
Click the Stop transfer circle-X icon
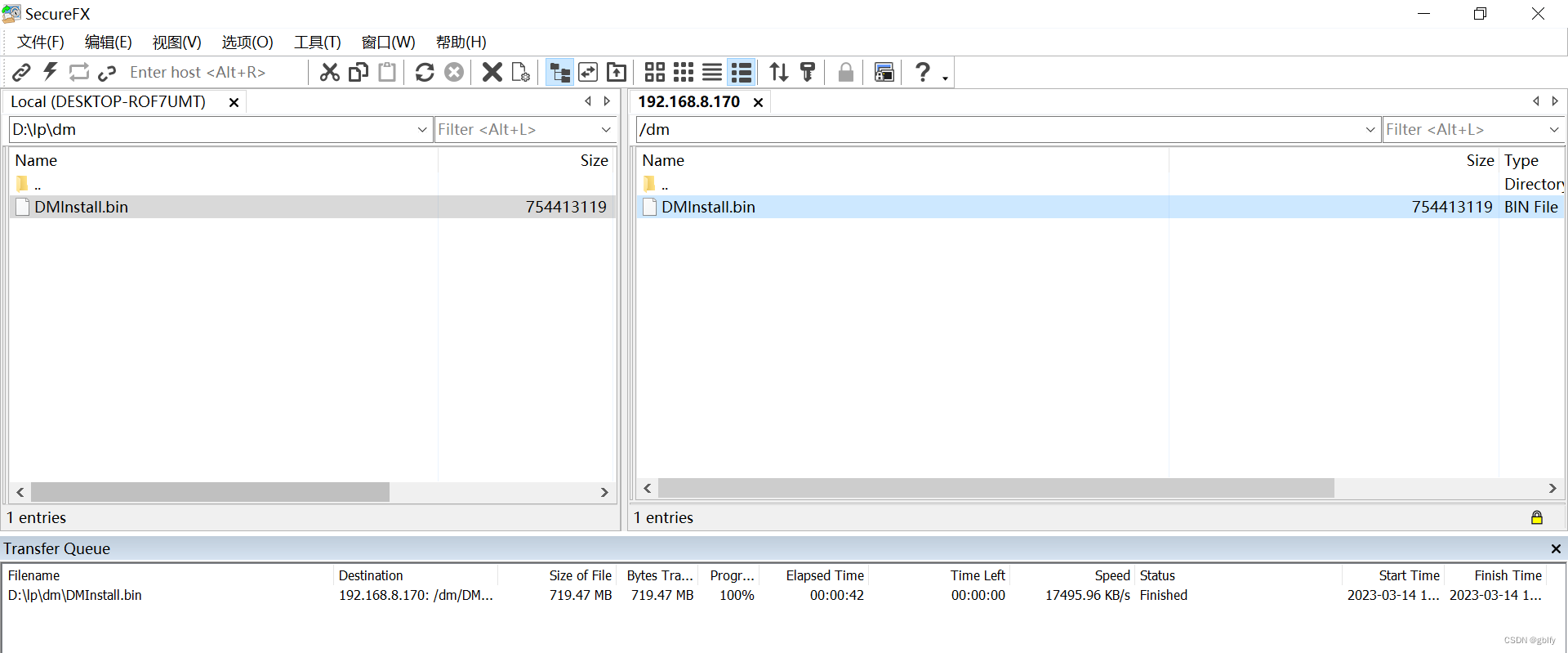(x=454, y=72)
